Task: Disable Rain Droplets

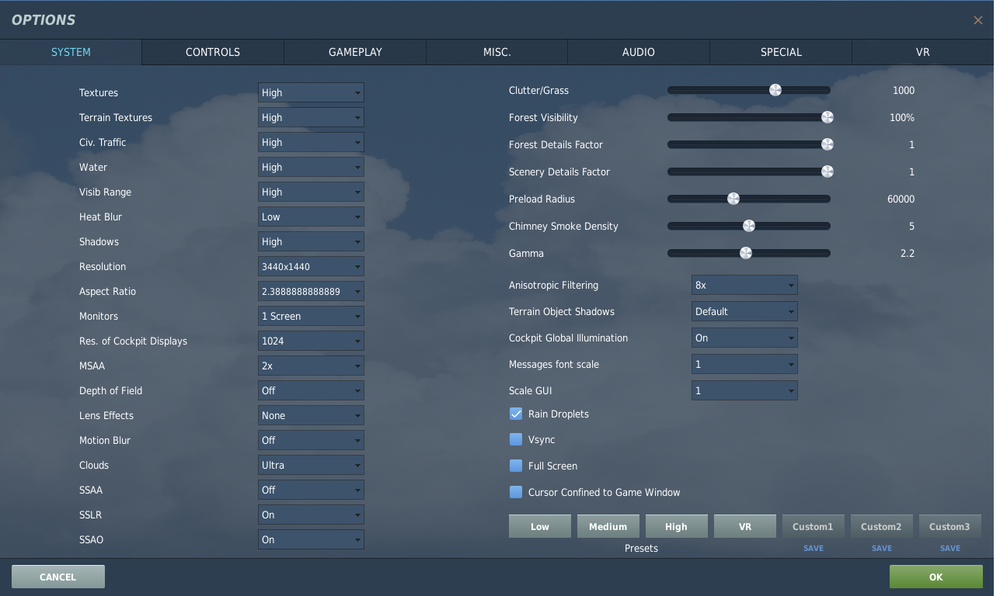Action: coord(516,413)
